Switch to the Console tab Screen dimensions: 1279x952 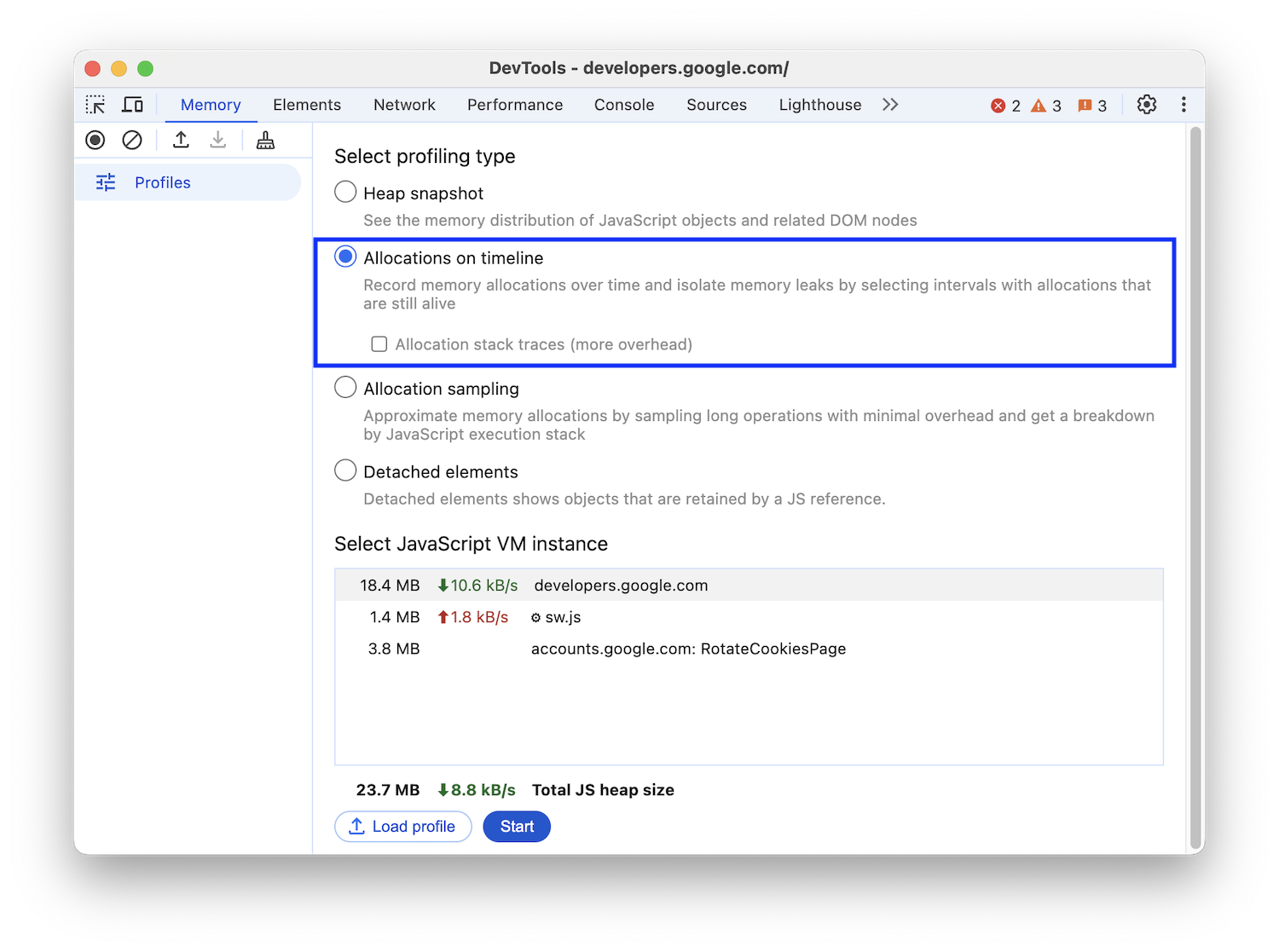point(623,104)
